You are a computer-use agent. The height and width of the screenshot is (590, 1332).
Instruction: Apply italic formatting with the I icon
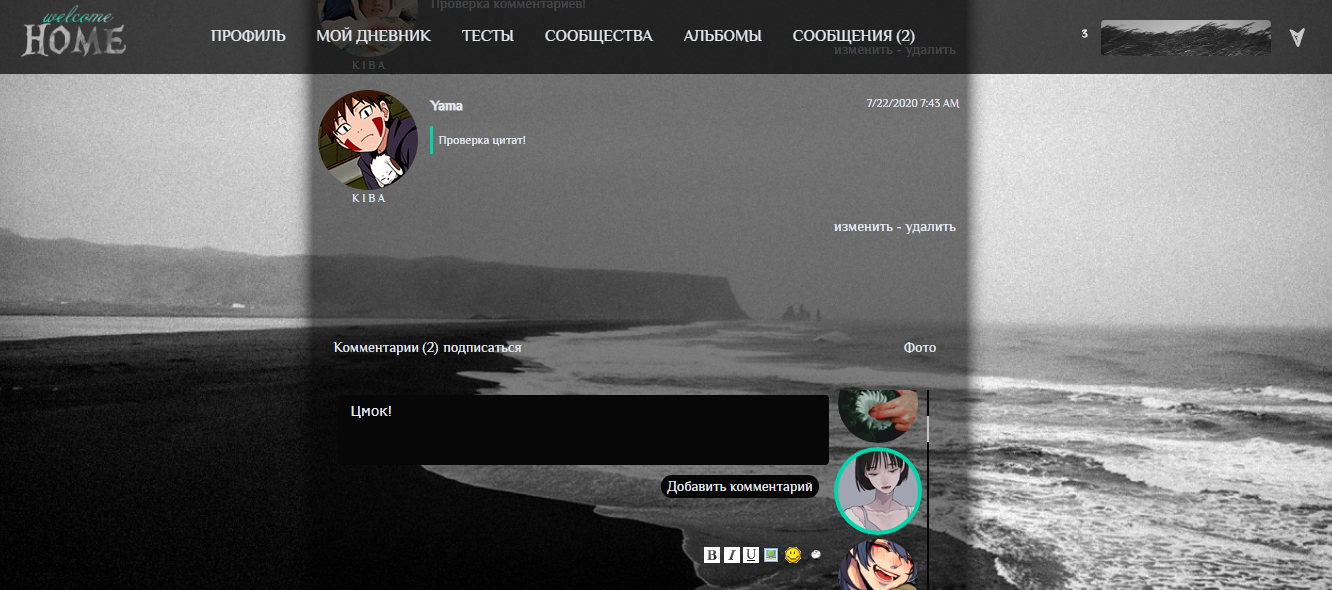(732, 555)
